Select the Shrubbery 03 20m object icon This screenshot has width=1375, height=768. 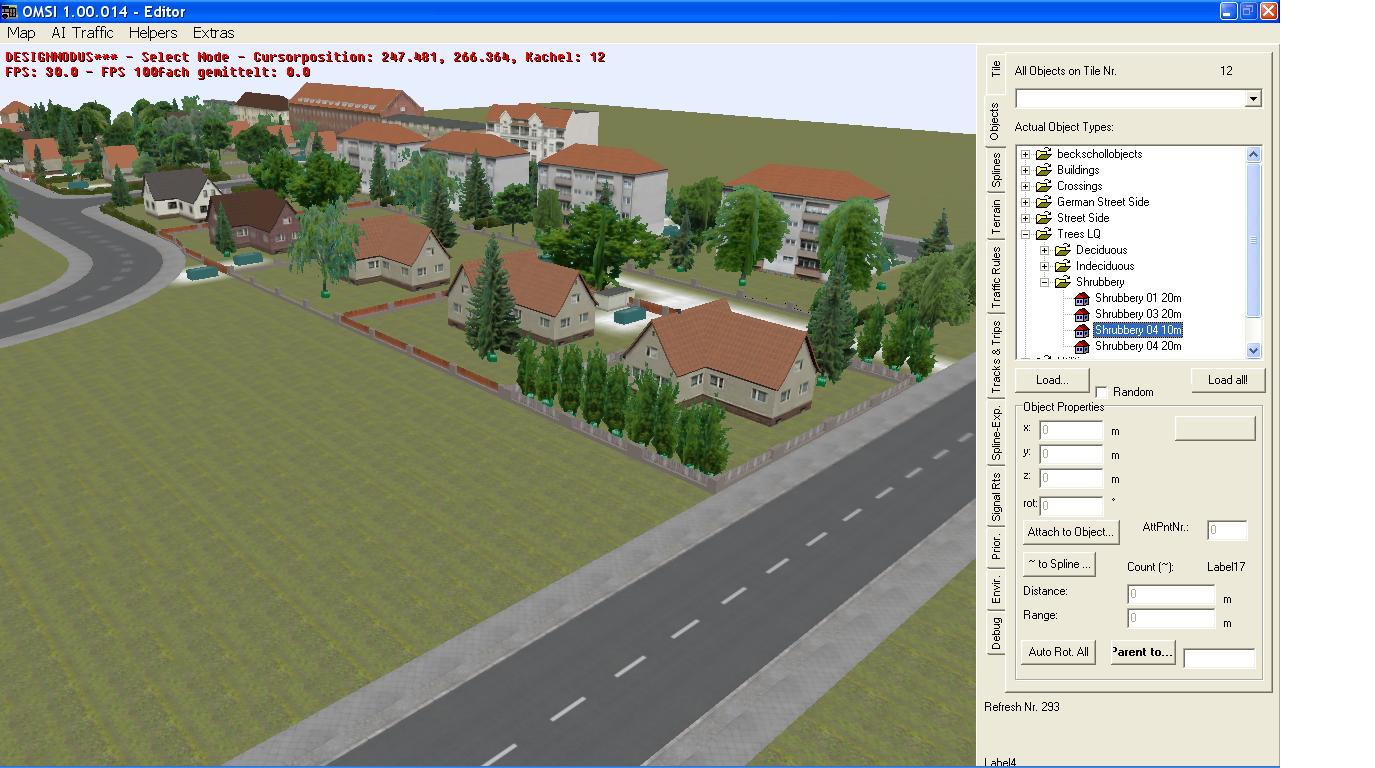pos(1081,314)
